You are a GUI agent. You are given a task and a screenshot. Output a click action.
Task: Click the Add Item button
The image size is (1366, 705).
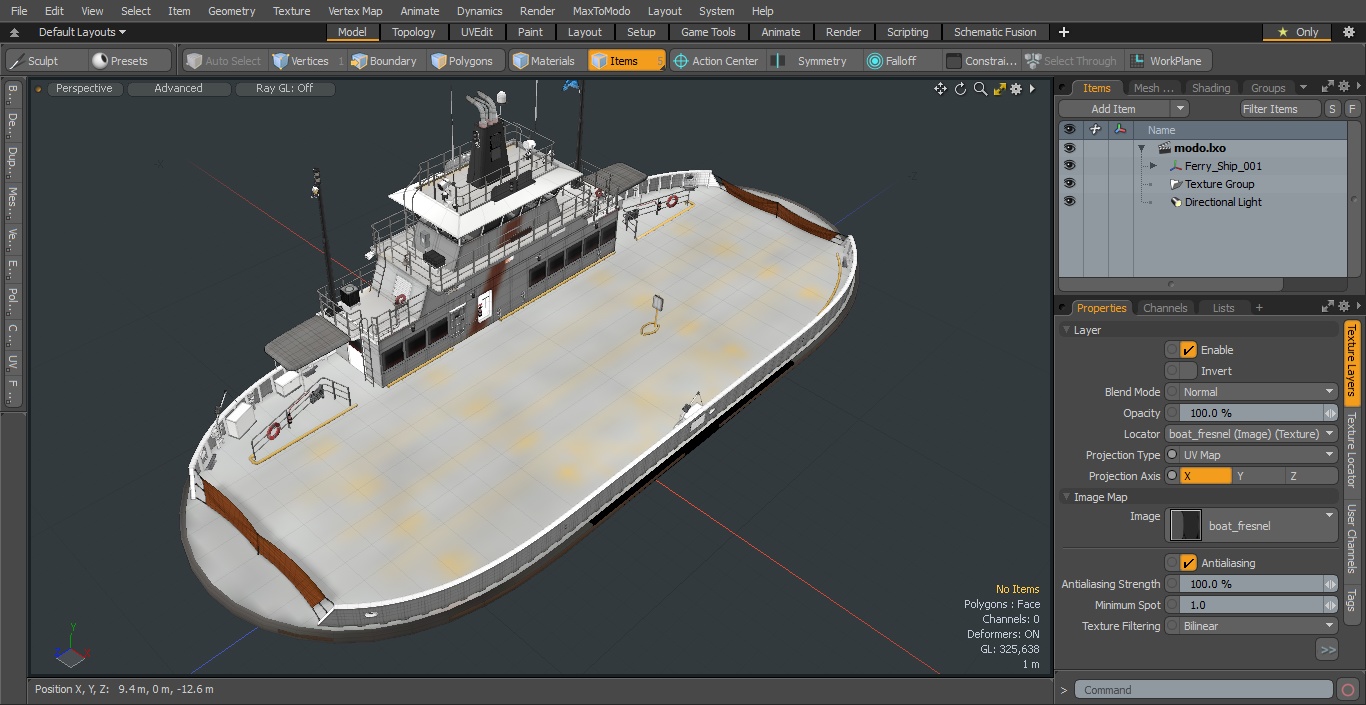click(x=1114, y=109)
